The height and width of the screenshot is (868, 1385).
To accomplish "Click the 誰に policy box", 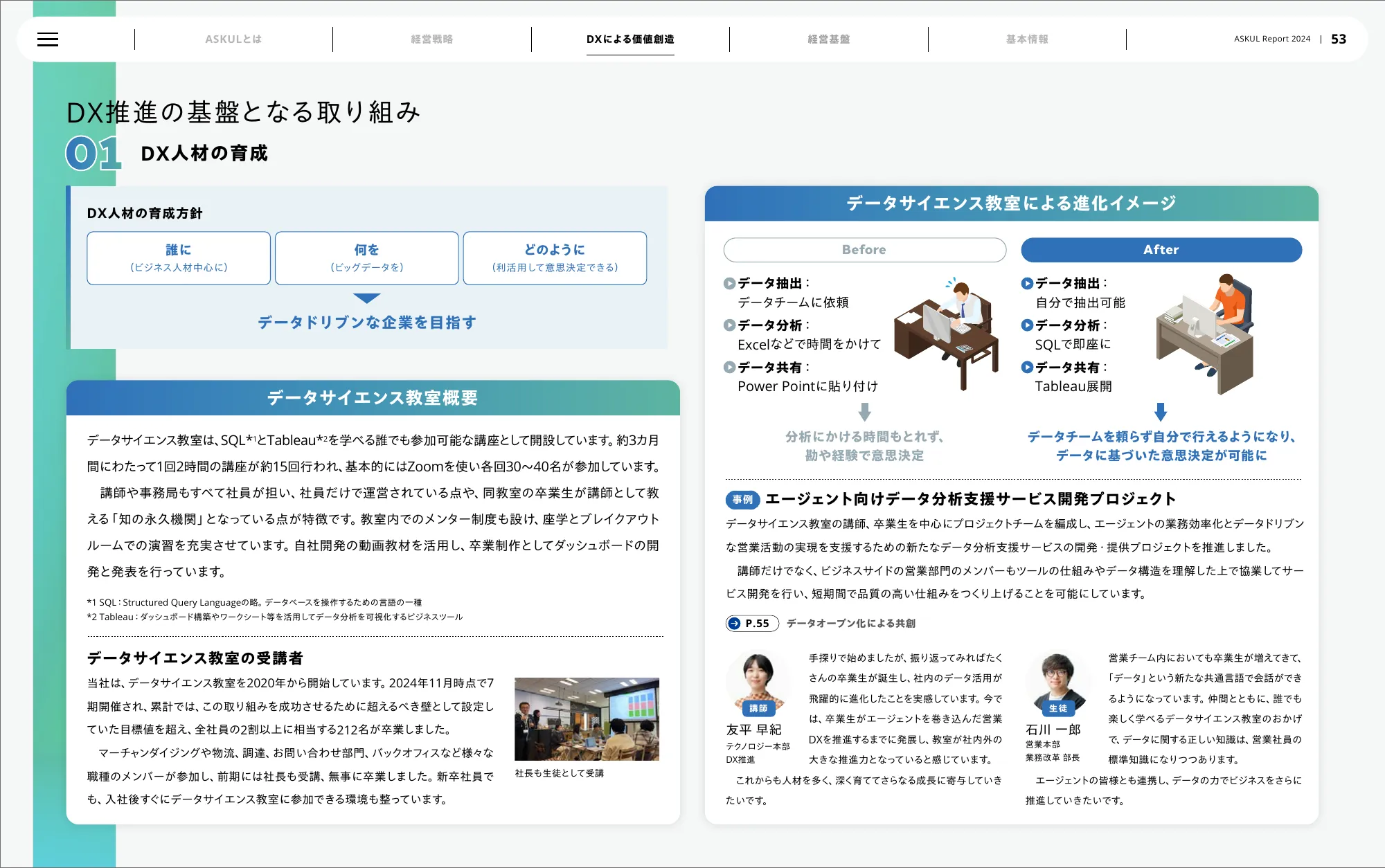I will (x=179, y=258).
